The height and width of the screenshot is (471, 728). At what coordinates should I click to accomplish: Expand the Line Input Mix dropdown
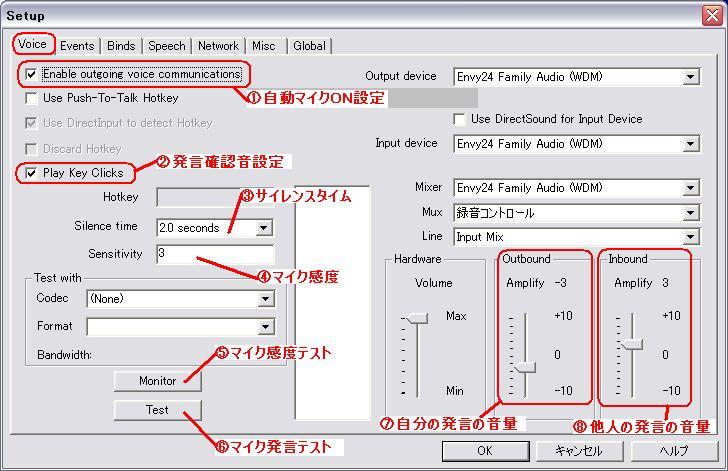point(691,237)
